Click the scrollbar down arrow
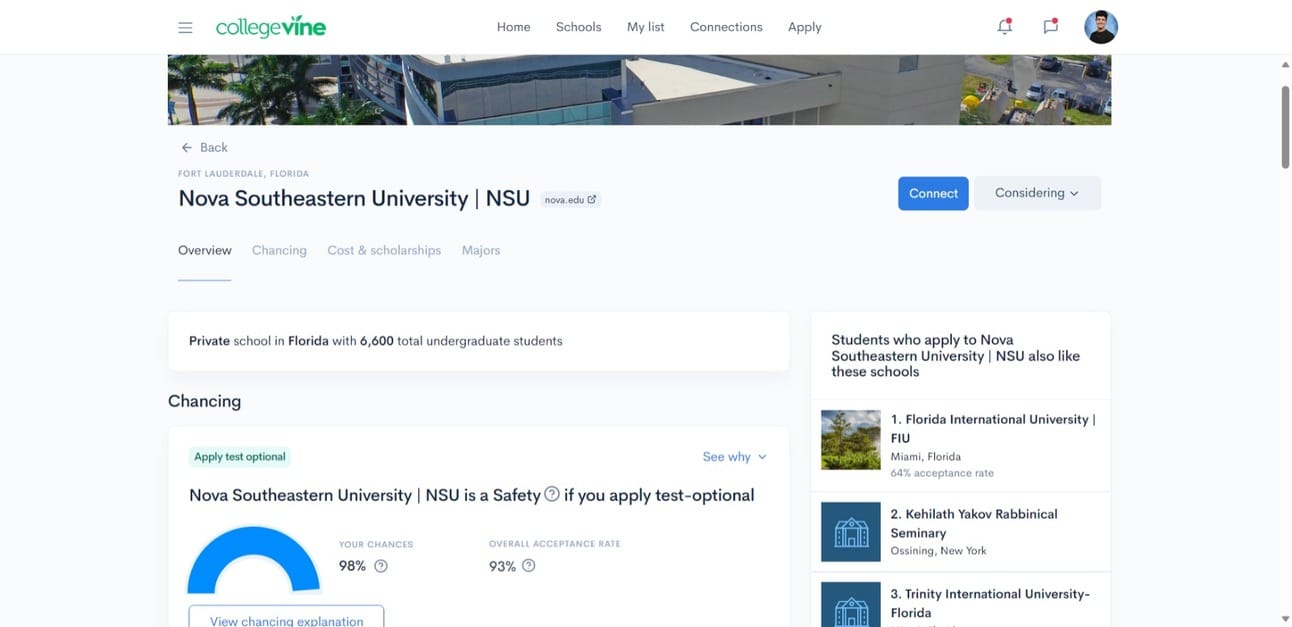The height and width of the screenshot is (627, 1292). (x=1285, y=619)
